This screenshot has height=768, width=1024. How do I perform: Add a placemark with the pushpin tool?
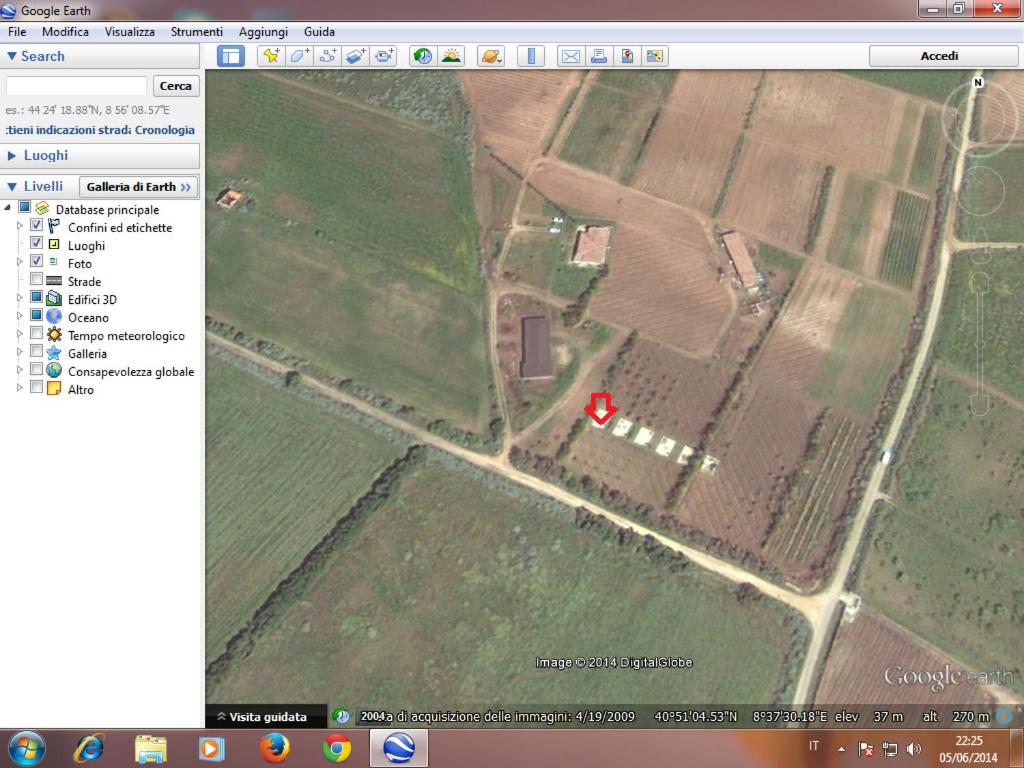point(271,56)
